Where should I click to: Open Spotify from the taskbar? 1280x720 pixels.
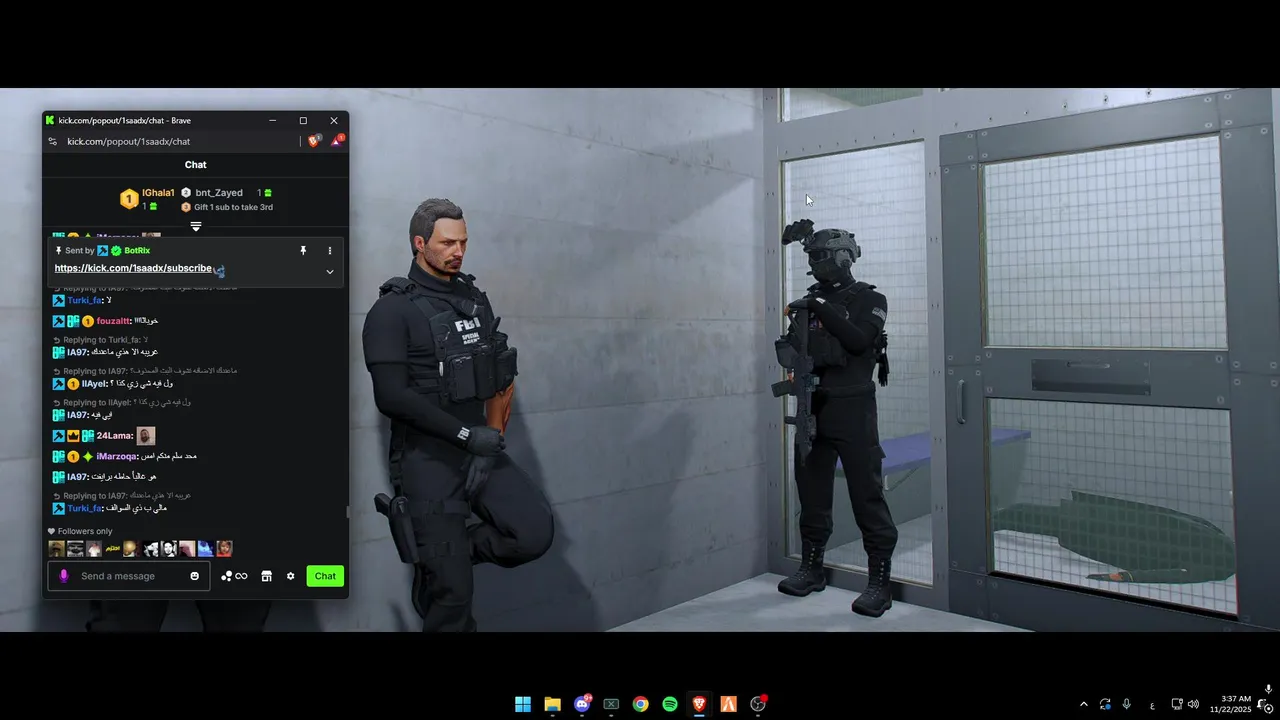[x=670, y=704]
